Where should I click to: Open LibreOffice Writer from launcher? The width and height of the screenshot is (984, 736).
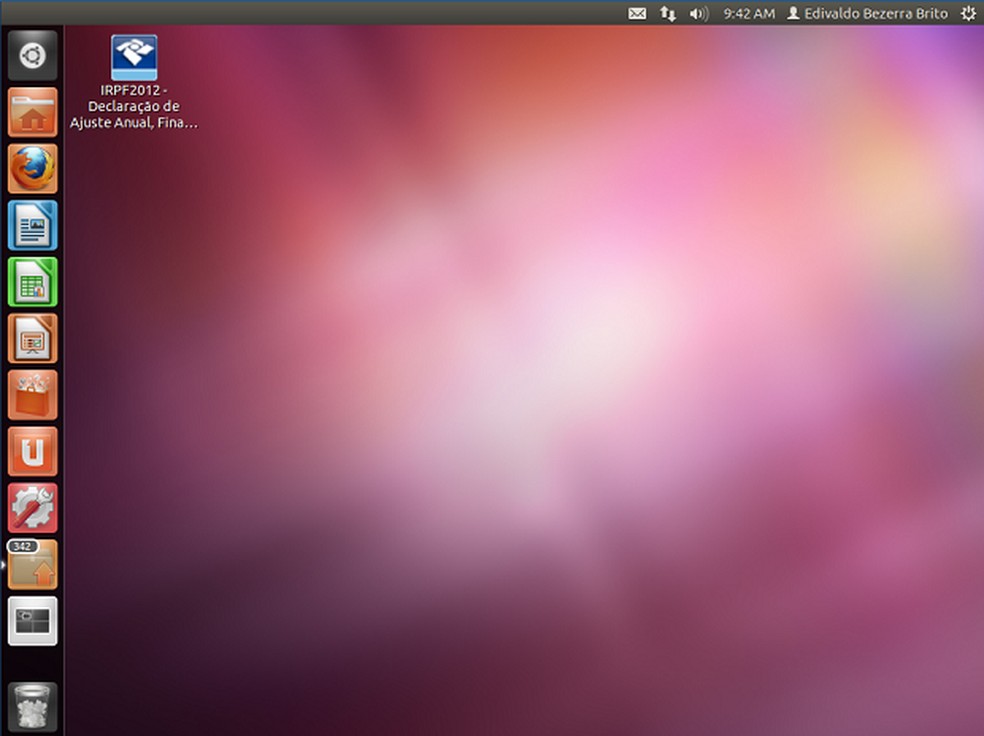tap(33, 225)
